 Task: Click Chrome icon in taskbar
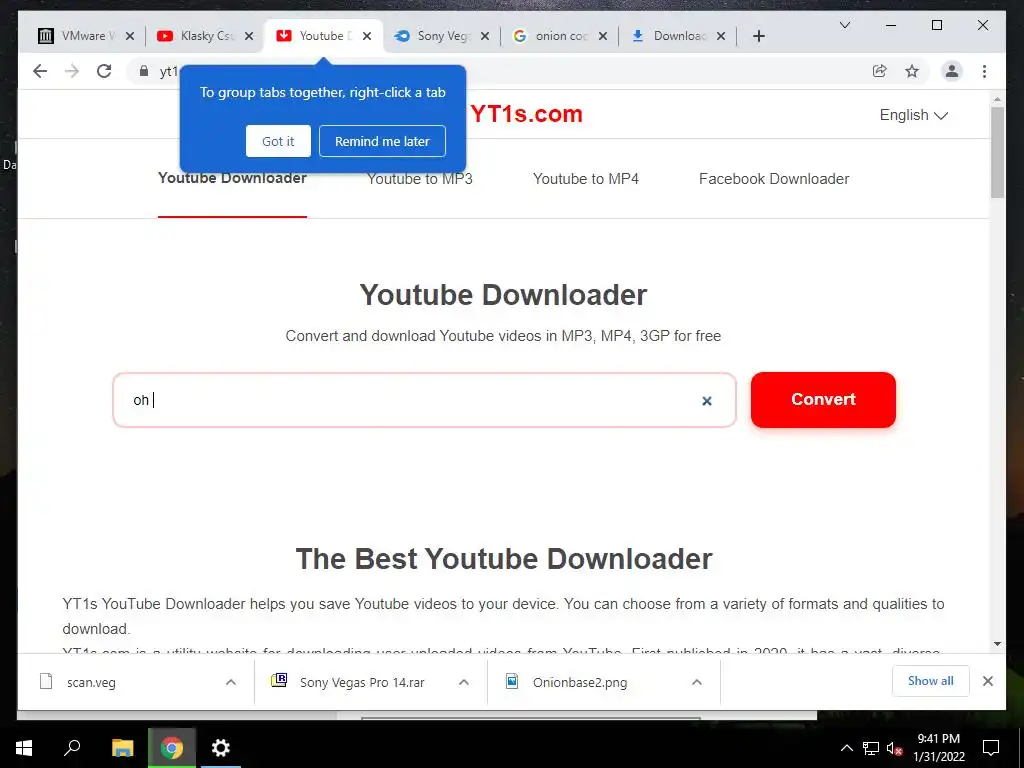(x=172, y=748)
